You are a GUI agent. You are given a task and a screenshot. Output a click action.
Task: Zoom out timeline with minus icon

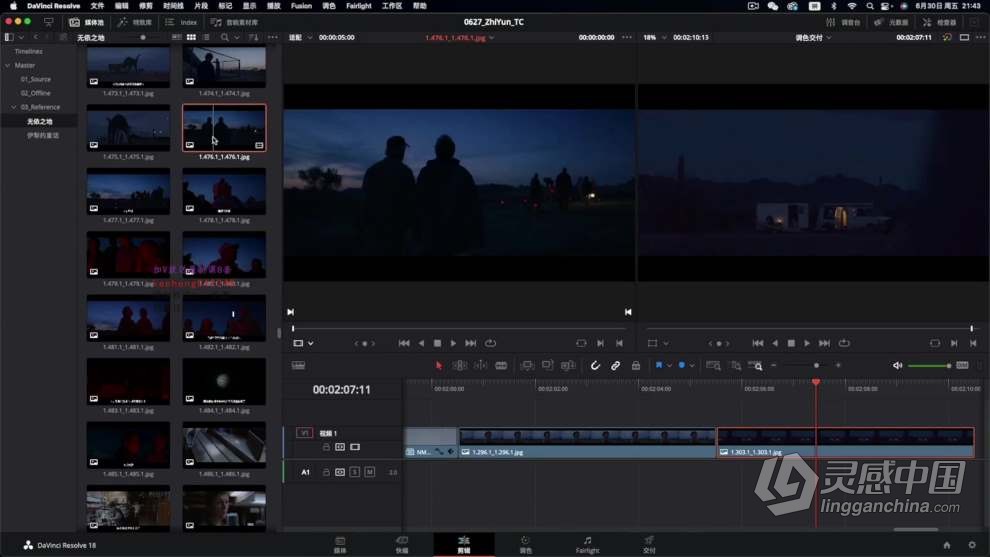tap(773, 366)
